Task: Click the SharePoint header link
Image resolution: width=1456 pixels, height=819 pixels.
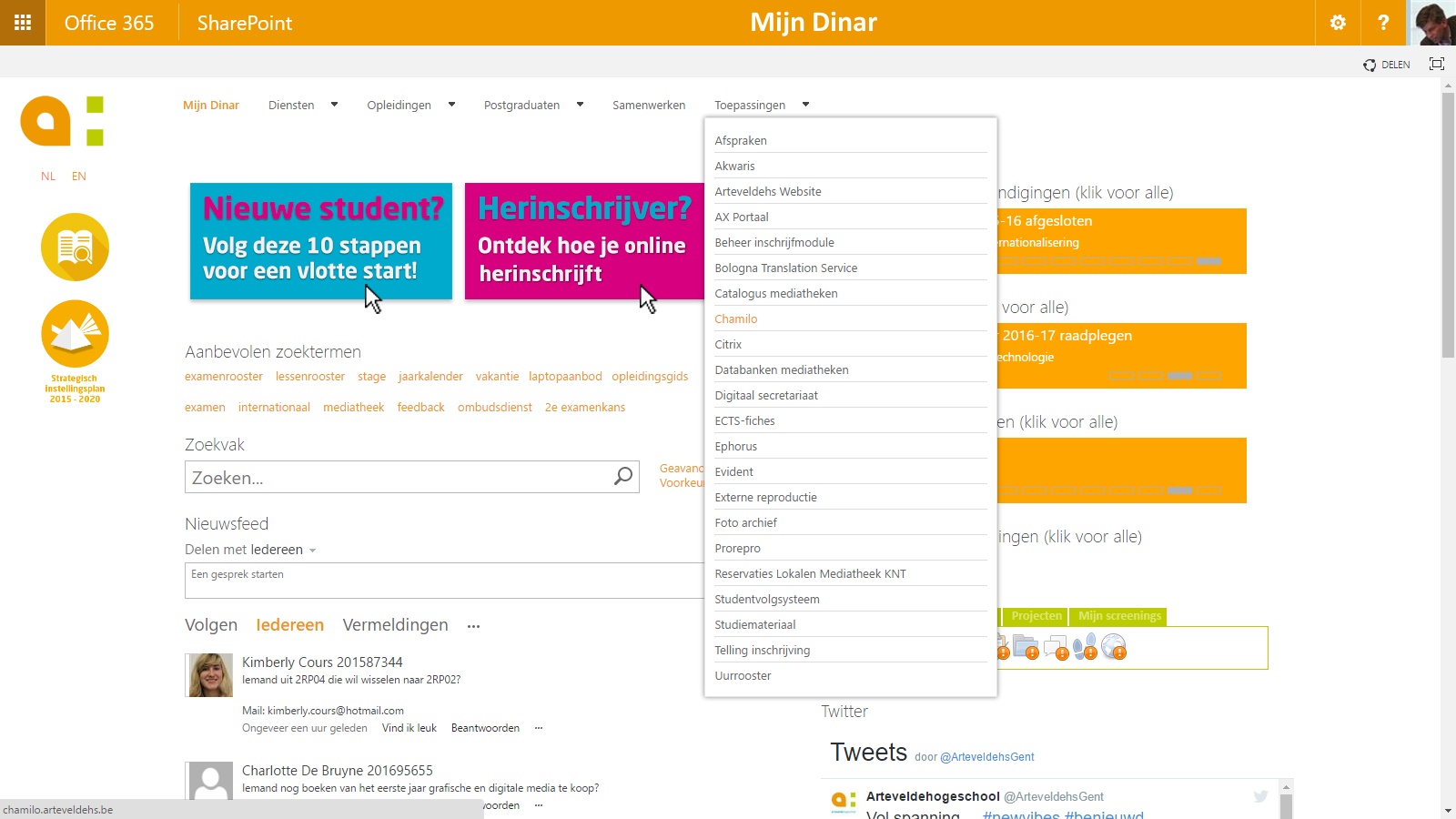Action: click(x=245, y=23)
